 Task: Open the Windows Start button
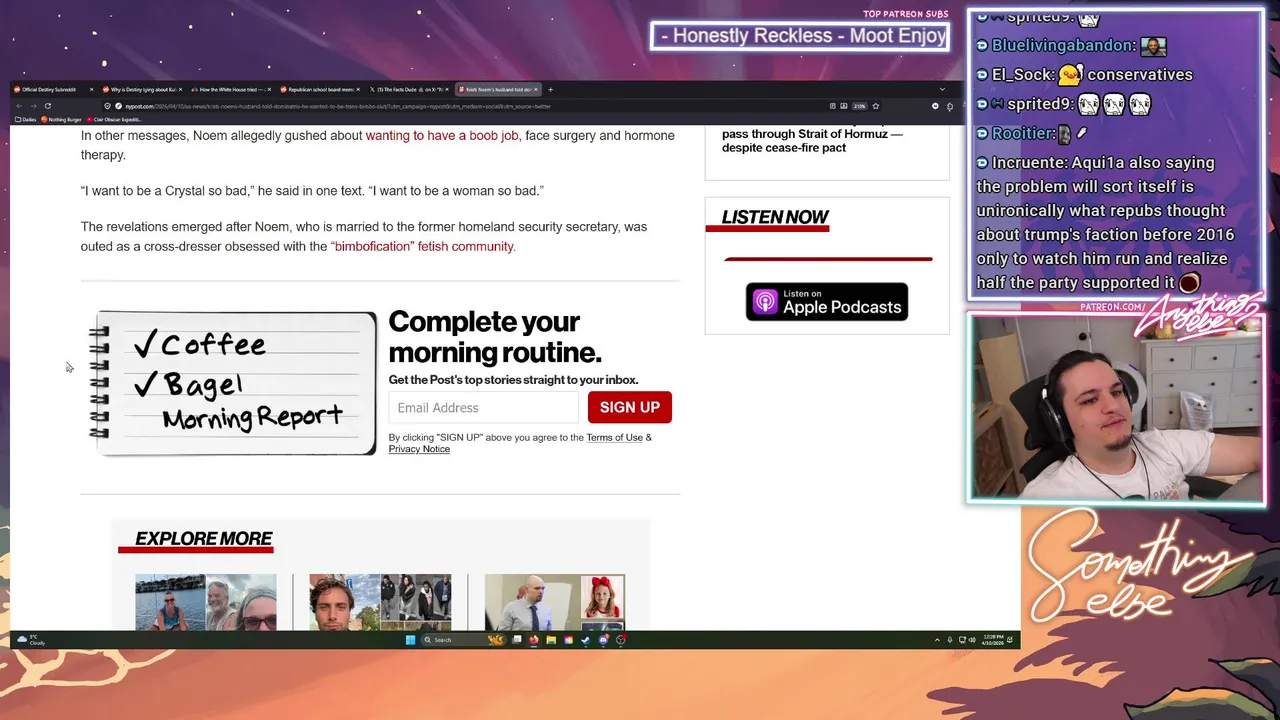[x=410, y=640]
